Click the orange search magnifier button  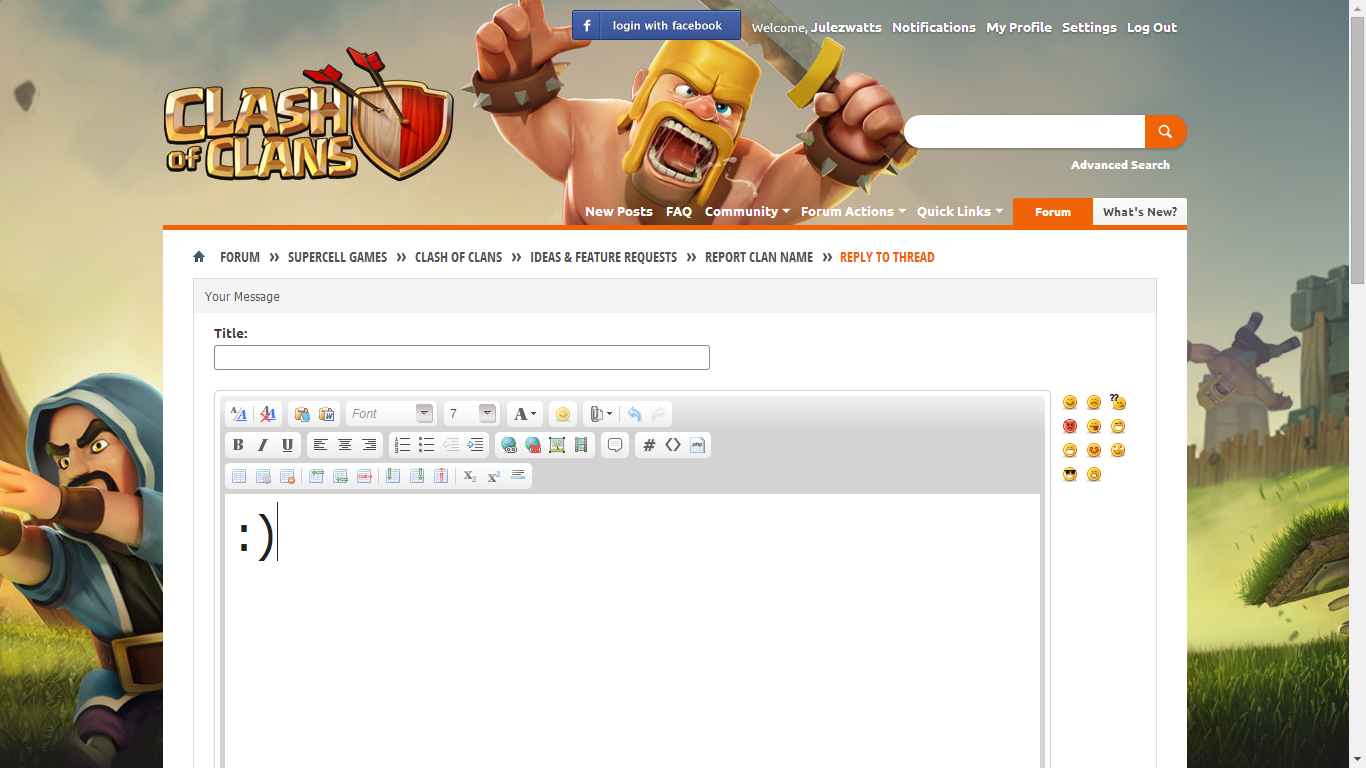(1165, 131)
